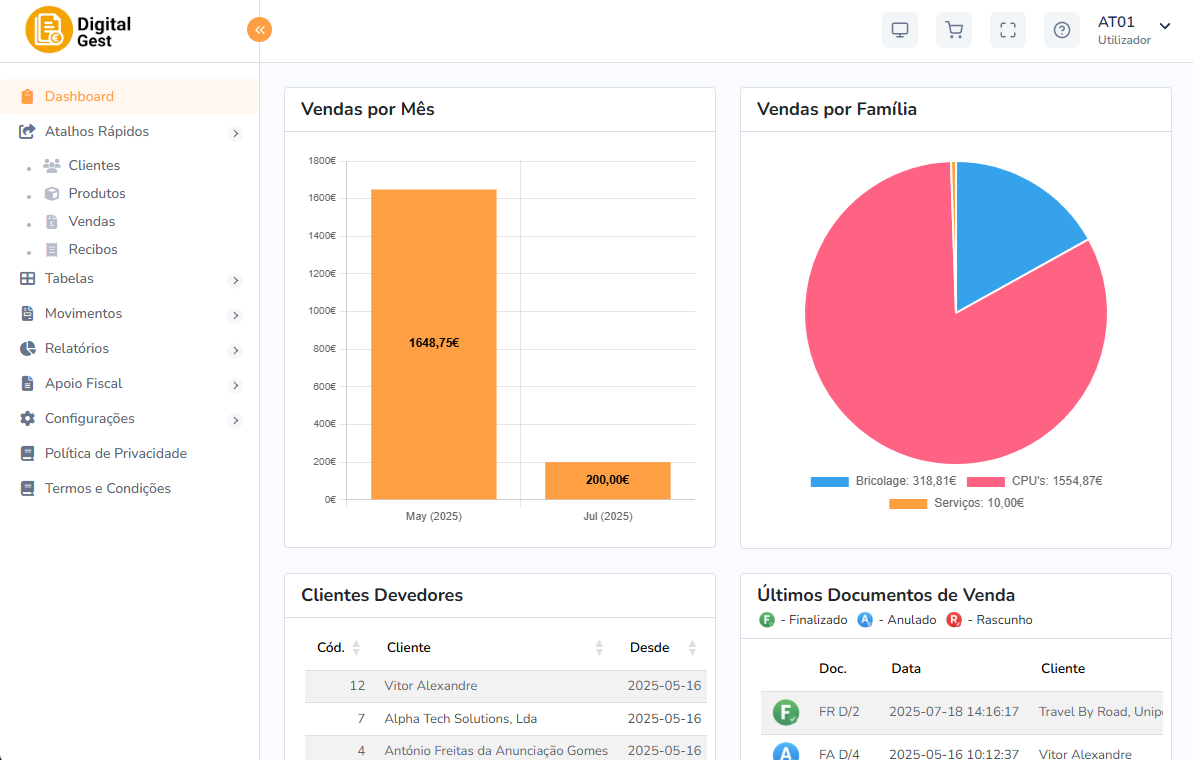Open the shopping cart icon
Screen dimensions: 1193x760
953,30
